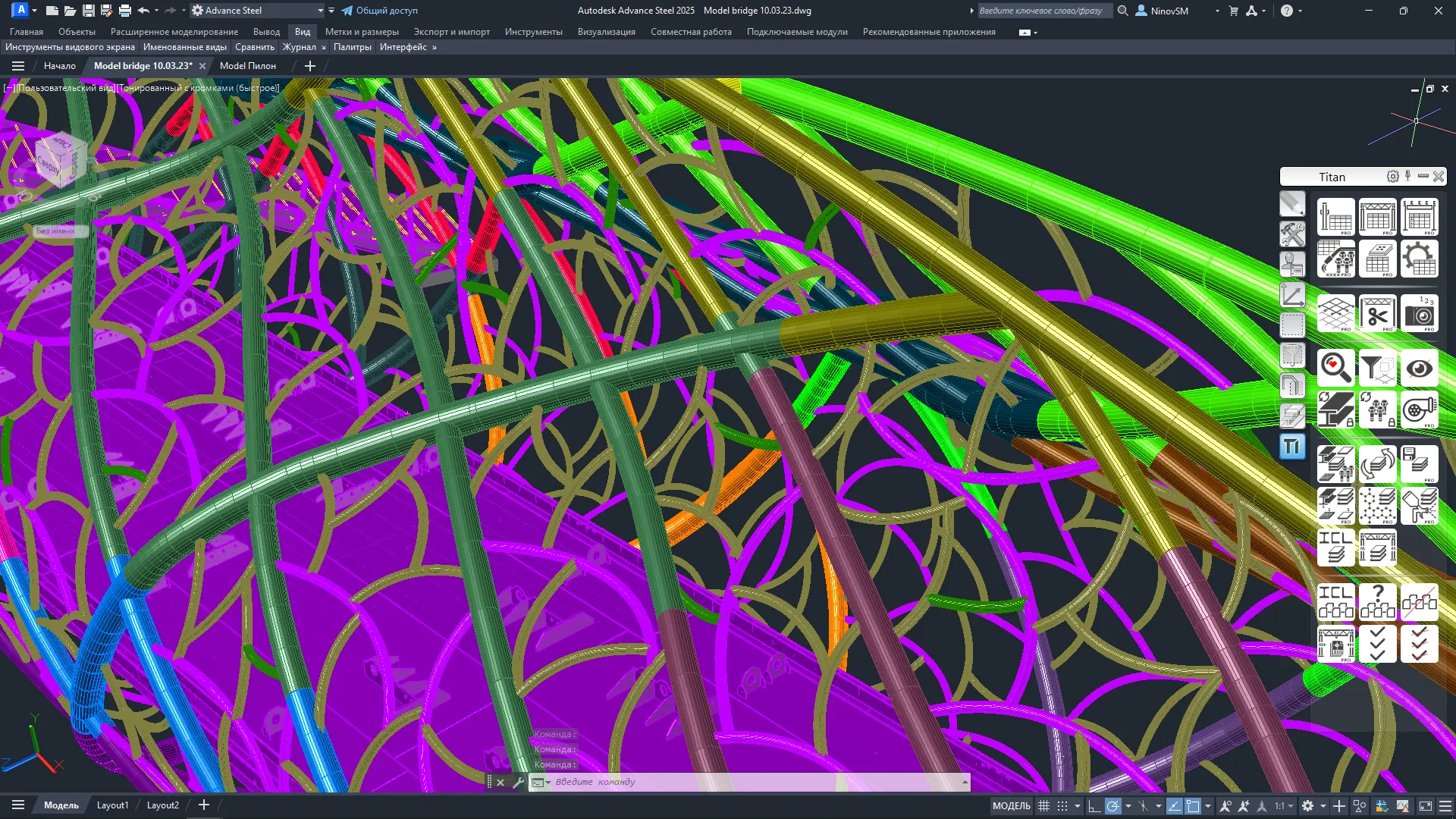Open annotation scale 1:1 dropdown

(1284, 805)
